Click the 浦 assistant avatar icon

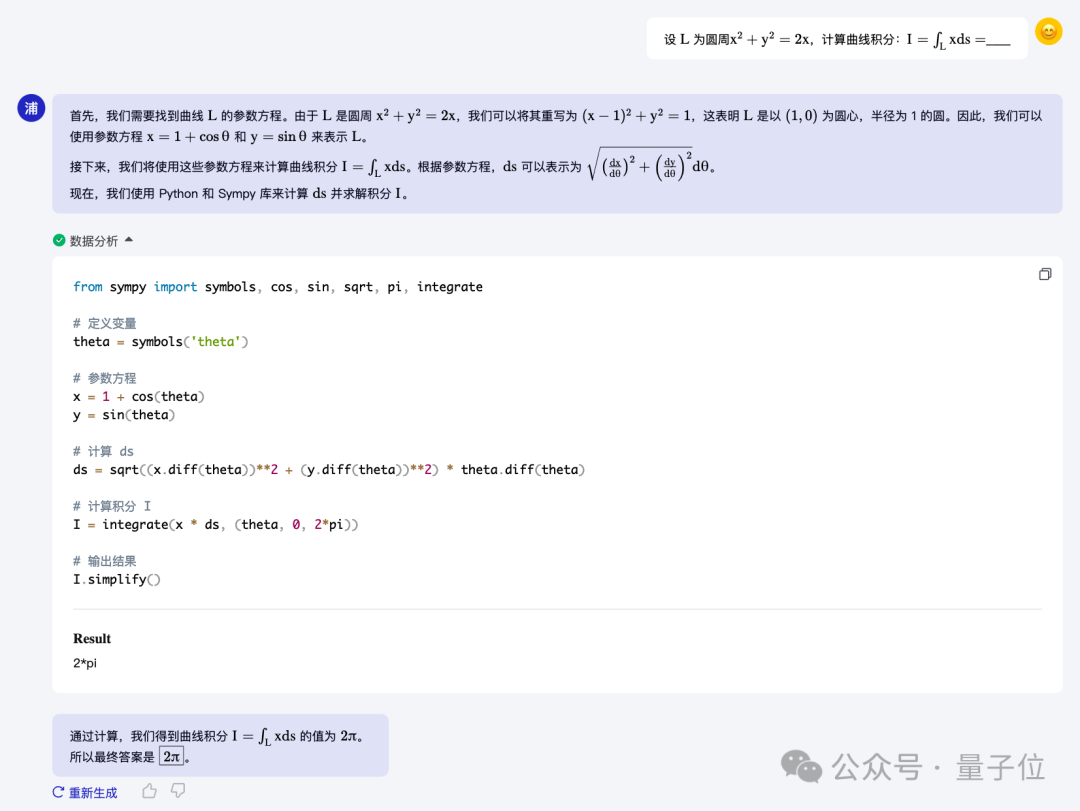(x=31, y=108)
